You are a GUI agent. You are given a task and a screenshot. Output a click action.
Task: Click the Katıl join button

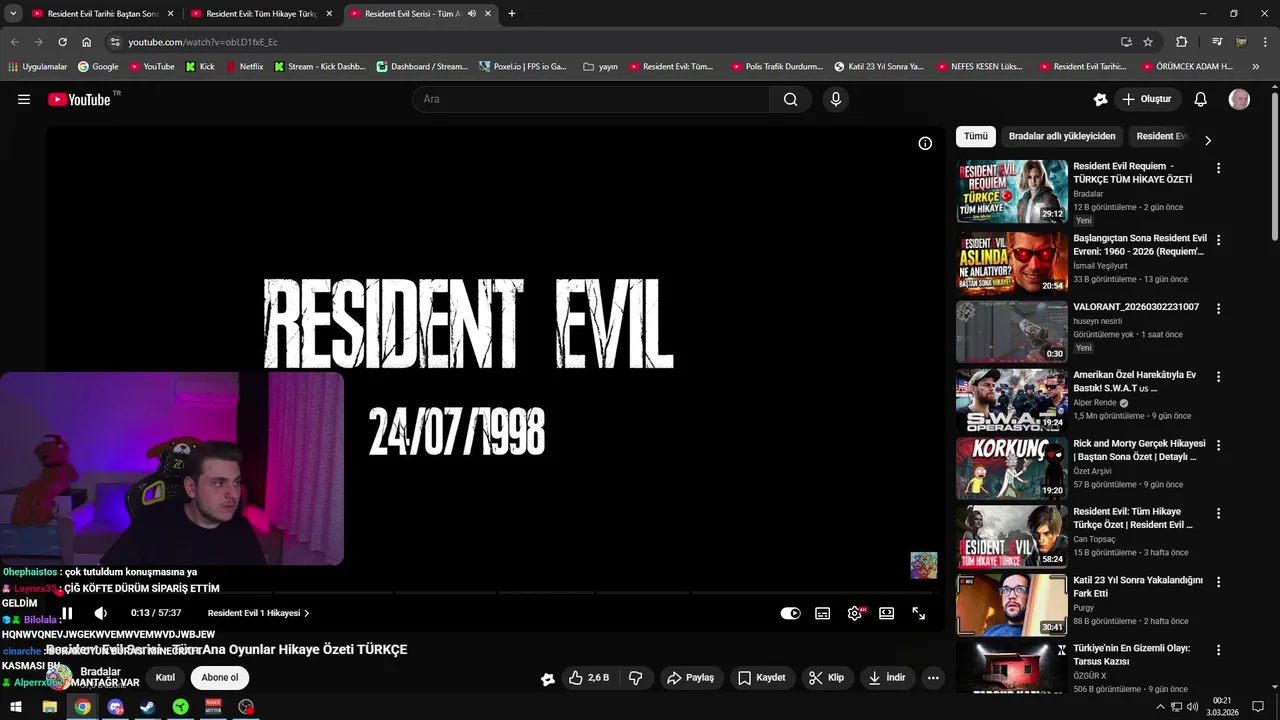click(x=165, y=677)
